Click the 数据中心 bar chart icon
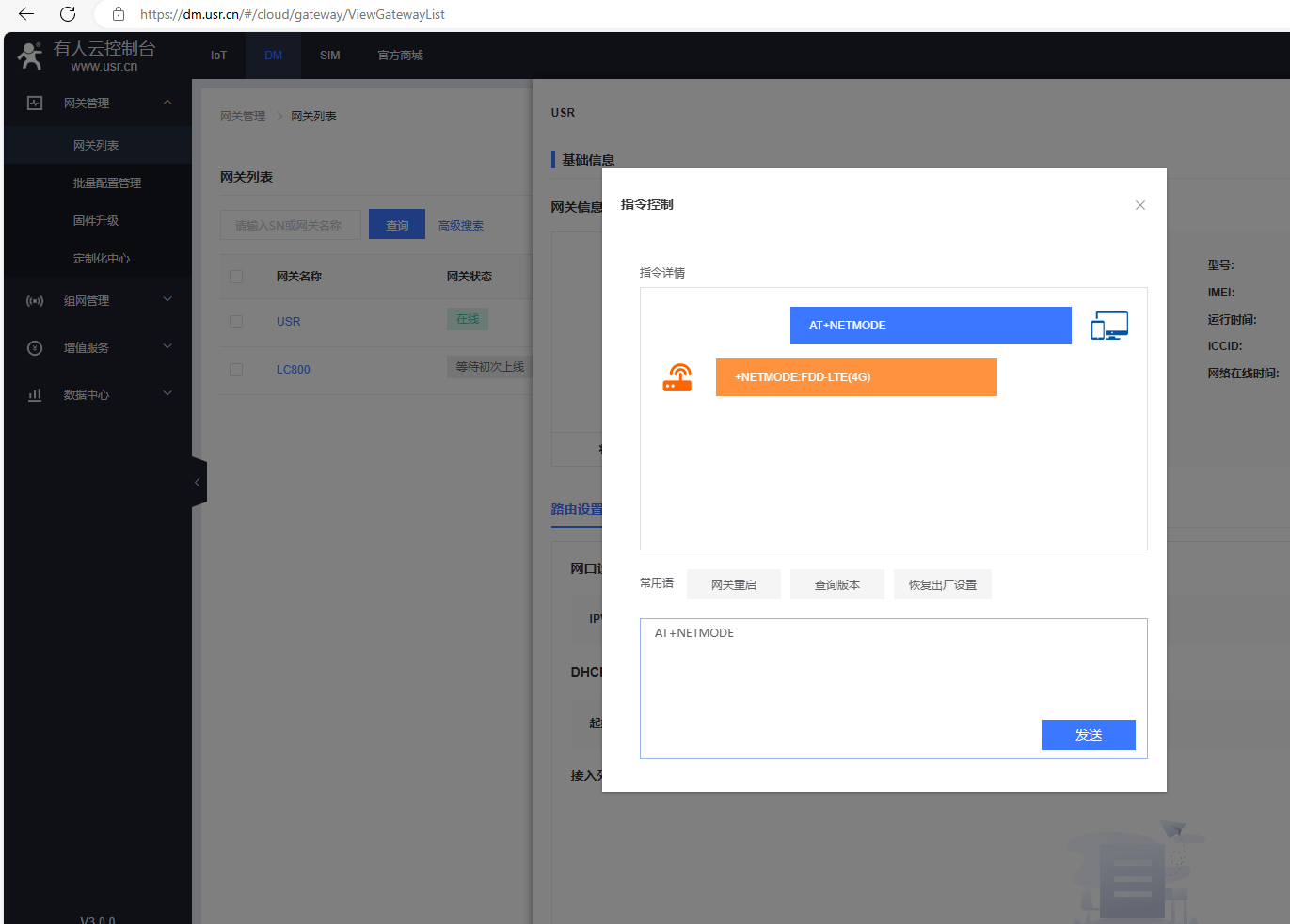Viewport: 1290px width, 924px height. 35,395
